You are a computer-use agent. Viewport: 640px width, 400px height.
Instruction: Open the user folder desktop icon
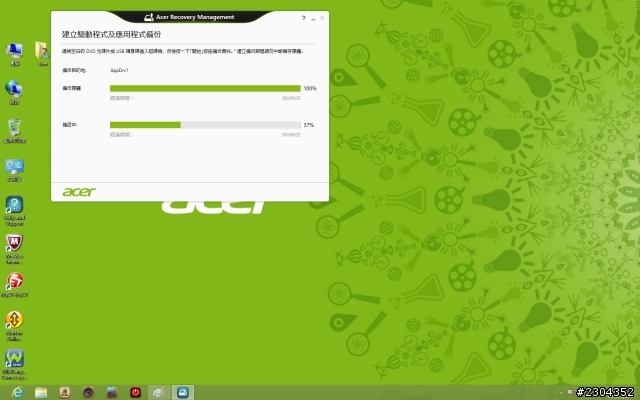point(42,51)
